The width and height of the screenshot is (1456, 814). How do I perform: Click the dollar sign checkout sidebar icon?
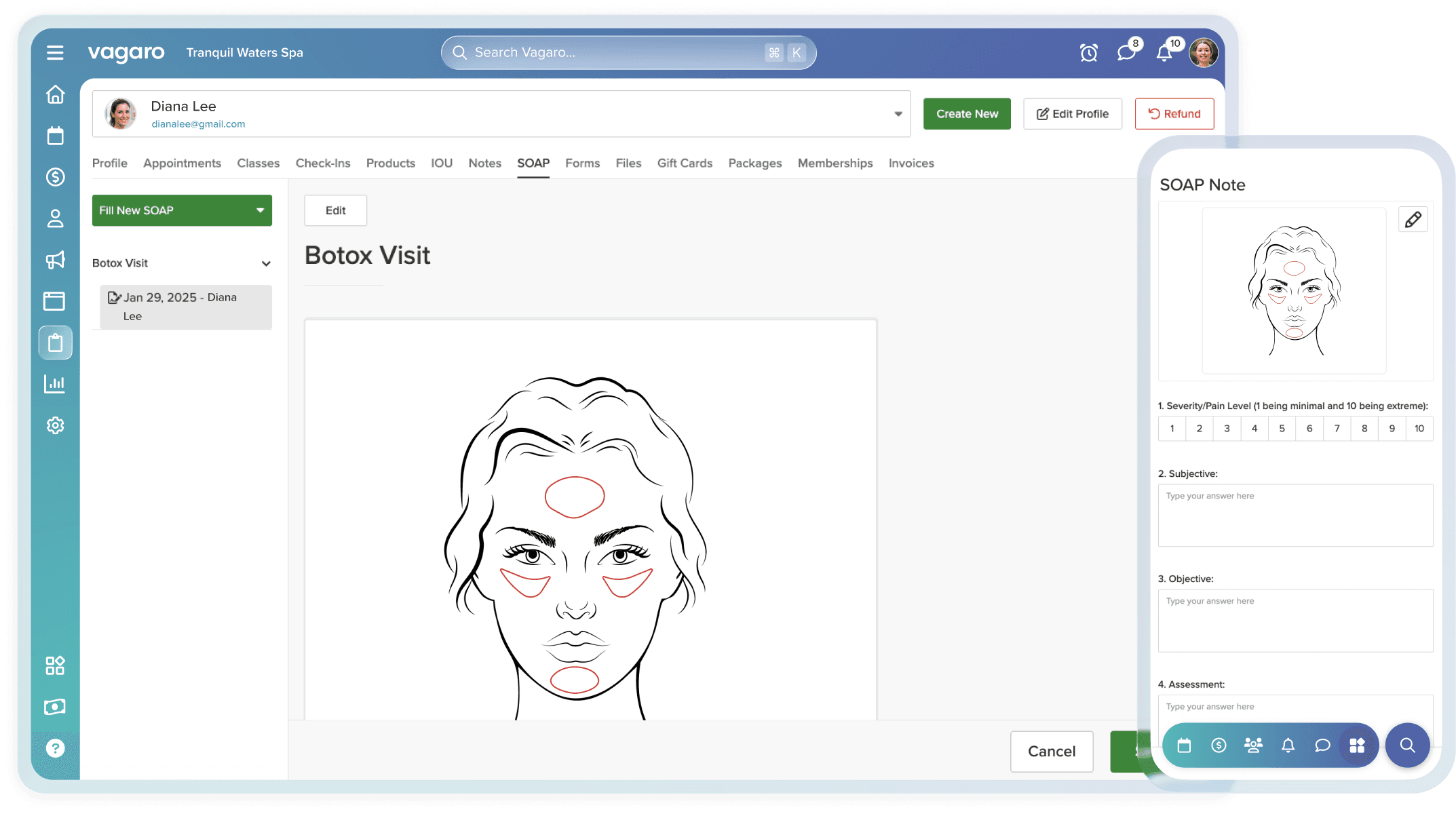pyautogui.click(x=55, y=177)
